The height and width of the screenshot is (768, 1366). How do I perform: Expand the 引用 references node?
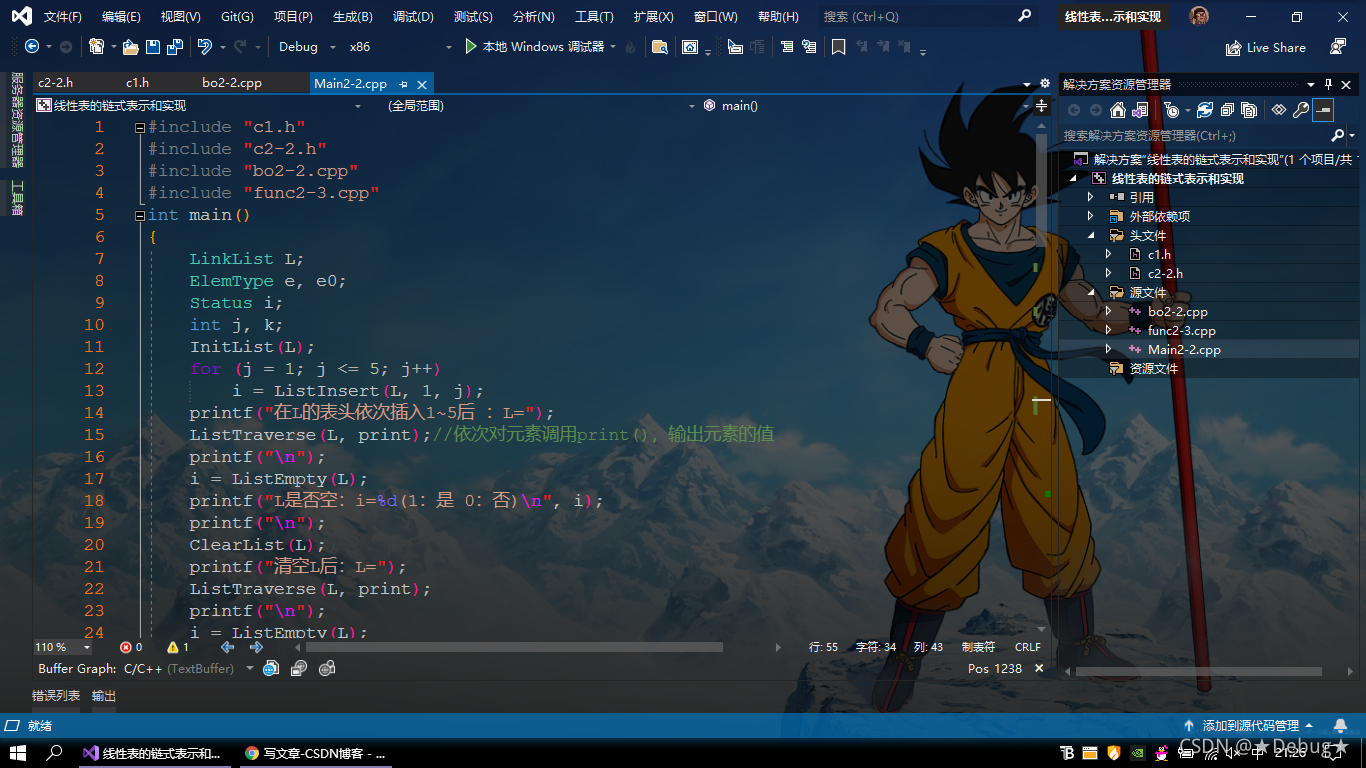(x=1091, y=197)
